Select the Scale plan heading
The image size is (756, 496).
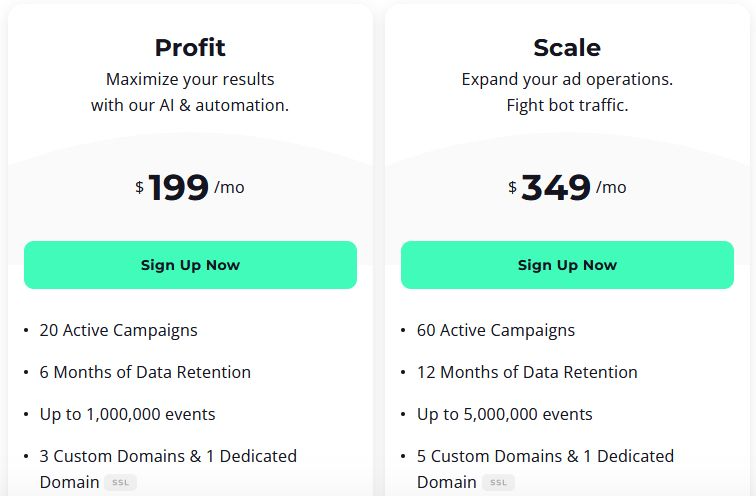(x=567, y=48)
